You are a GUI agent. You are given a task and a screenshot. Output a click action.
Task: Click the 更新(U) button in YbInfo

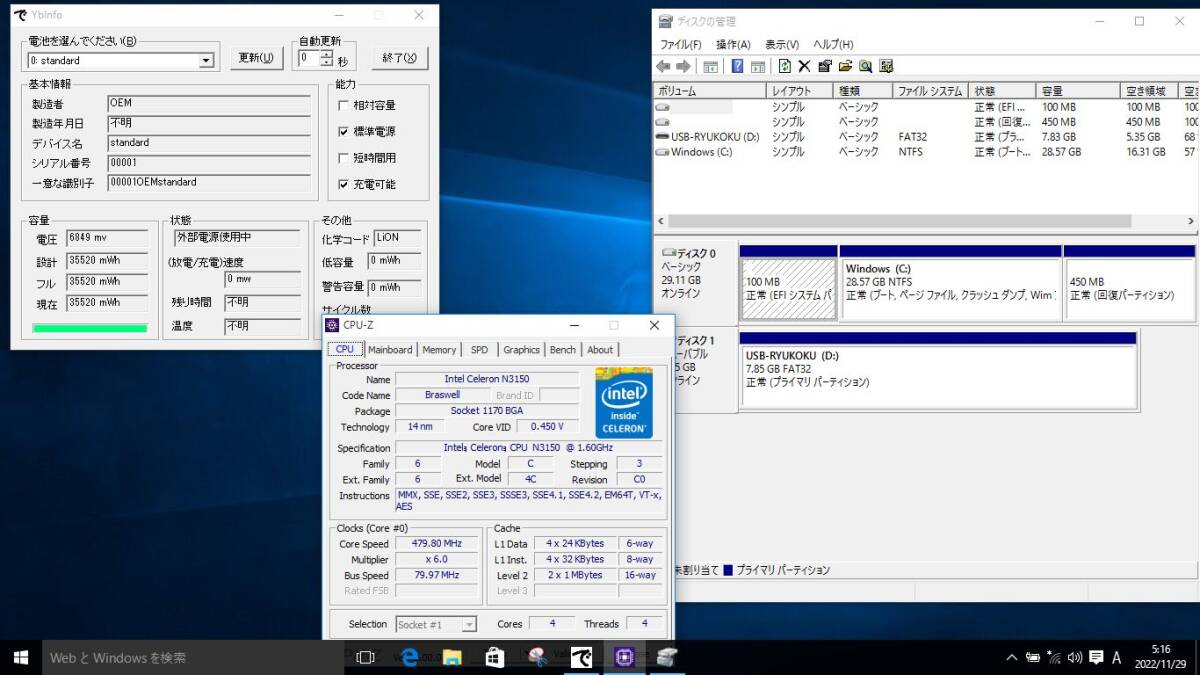click(x=256, y=58)
